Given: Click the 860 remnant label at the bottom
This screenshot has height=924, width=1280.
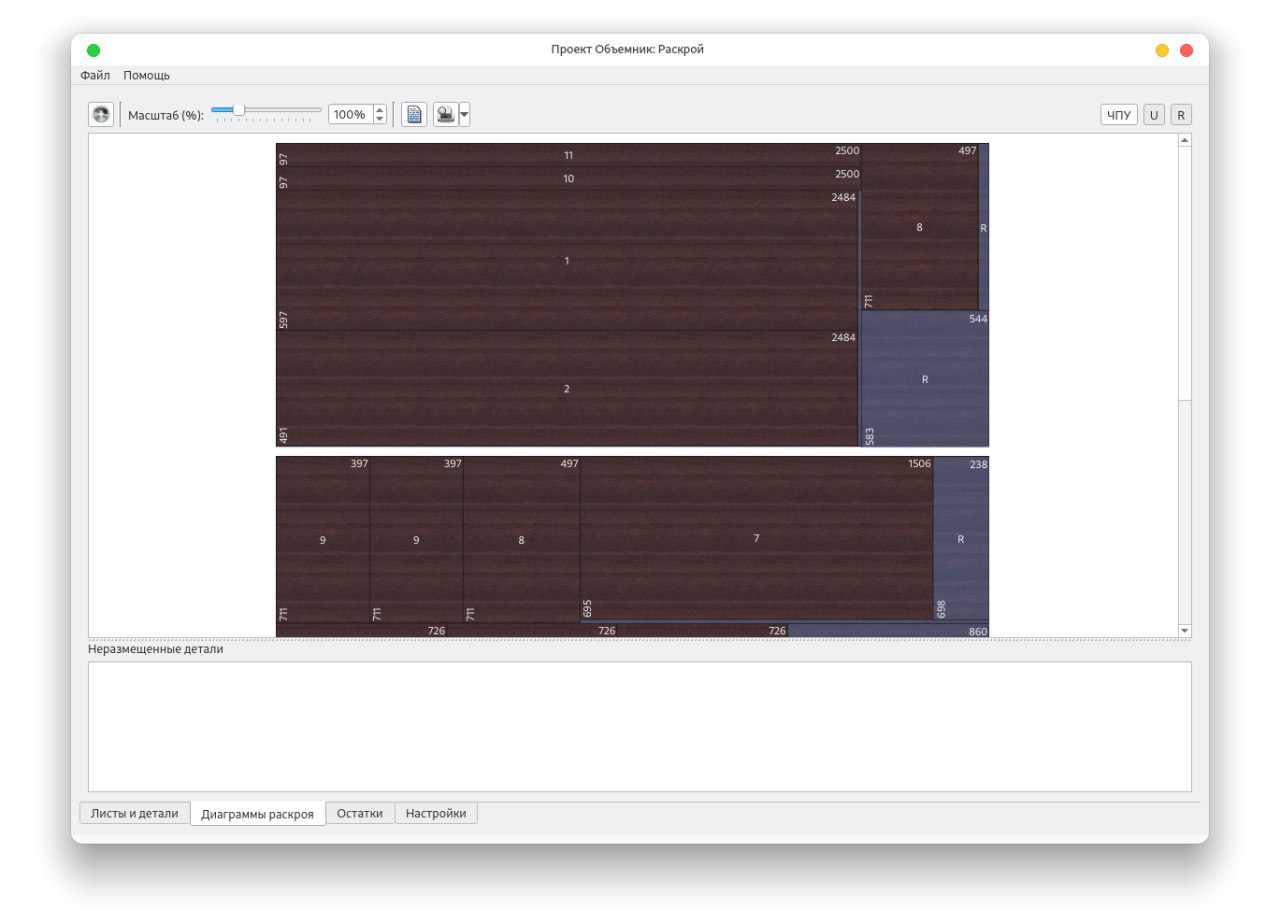Looking at the screenshot, I should 978,632.
